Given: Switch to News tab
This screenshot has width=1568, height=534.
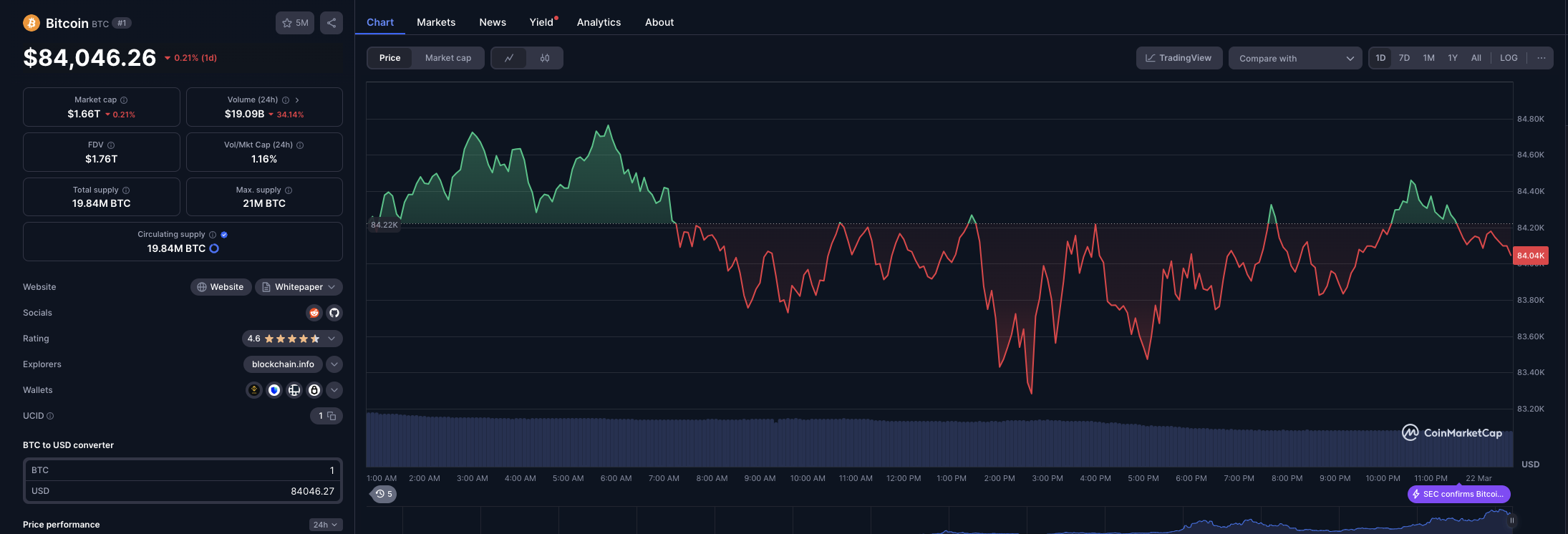Looking at the screenshot, I should [493, 22].
